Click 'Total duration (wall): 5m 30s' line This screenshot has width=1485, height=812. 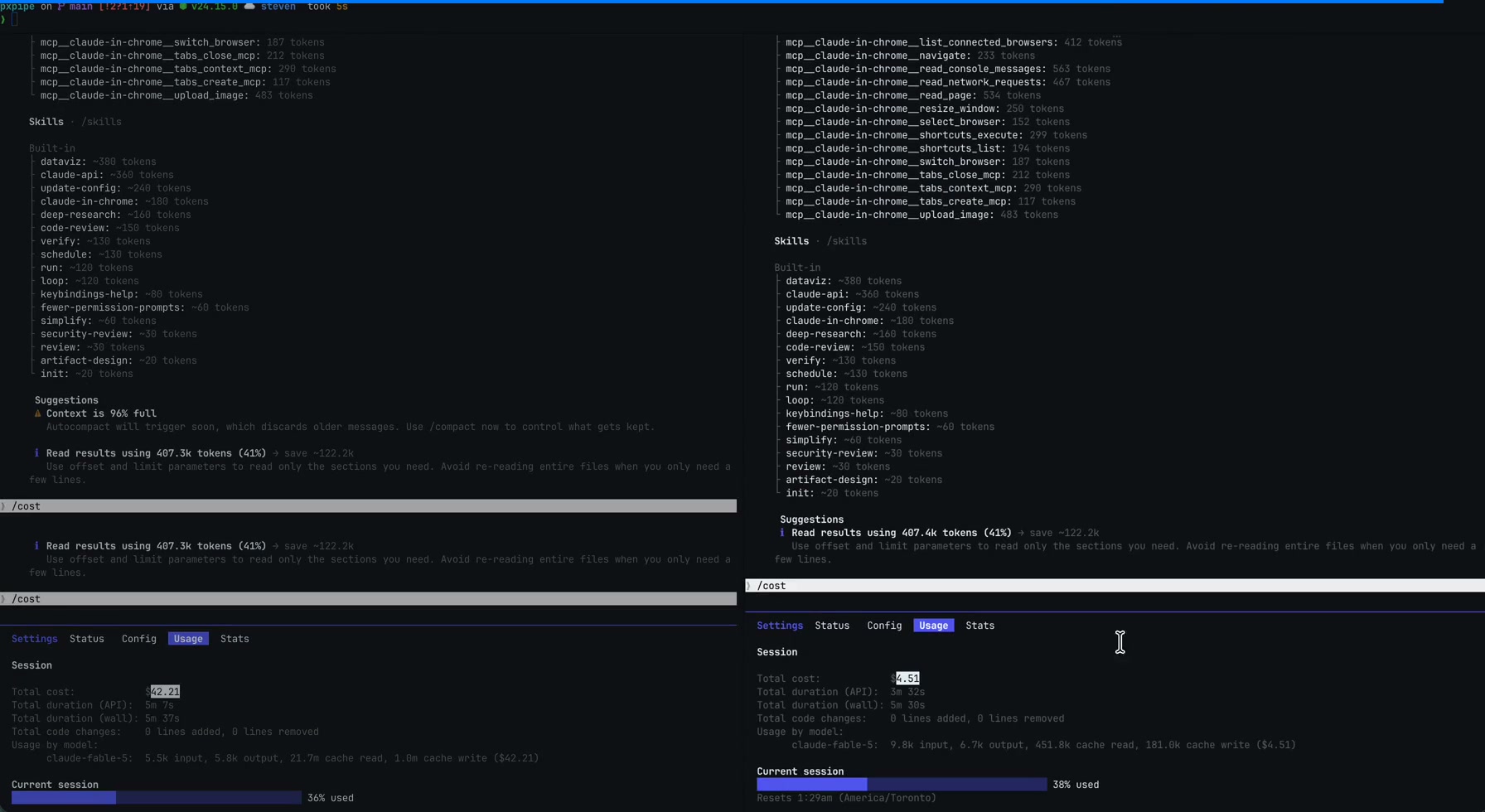(840, 705)
